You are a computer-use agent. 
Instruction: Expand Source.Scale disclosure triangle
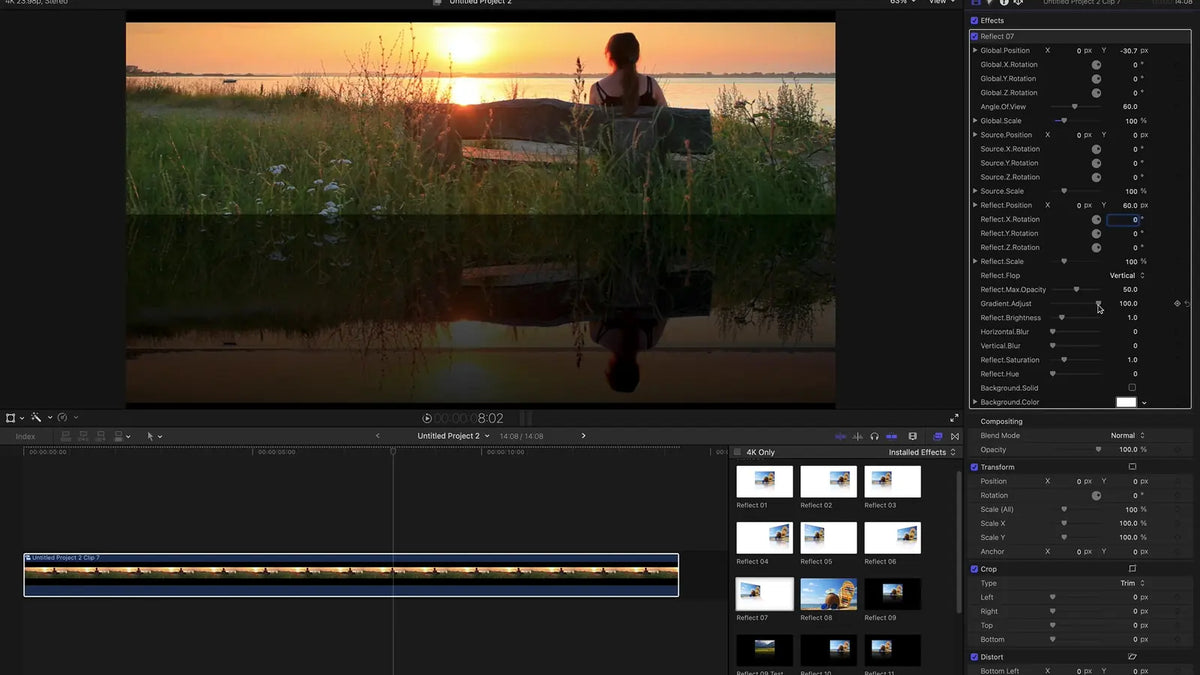[x=975, y=191]
